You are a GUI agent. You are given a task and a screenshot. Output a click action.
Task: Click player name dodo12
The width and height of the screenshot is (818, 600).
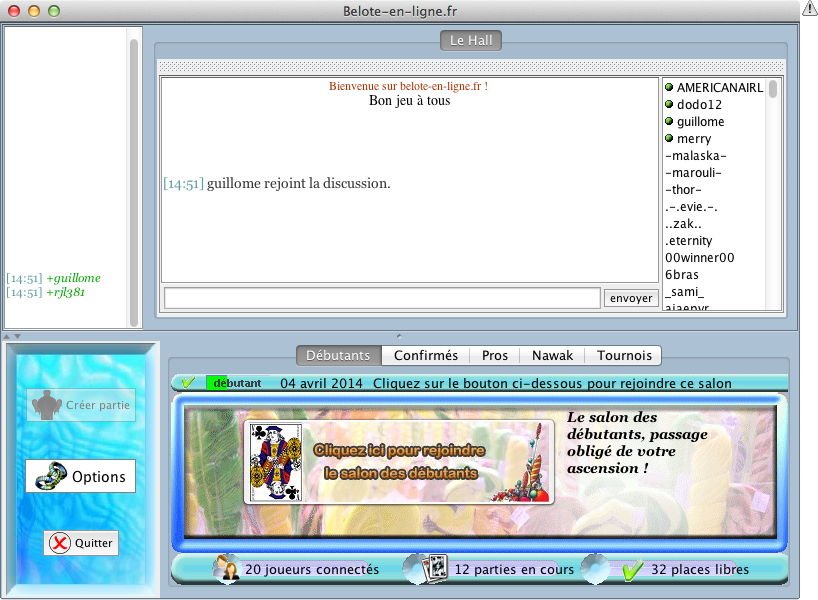(700, 104)
